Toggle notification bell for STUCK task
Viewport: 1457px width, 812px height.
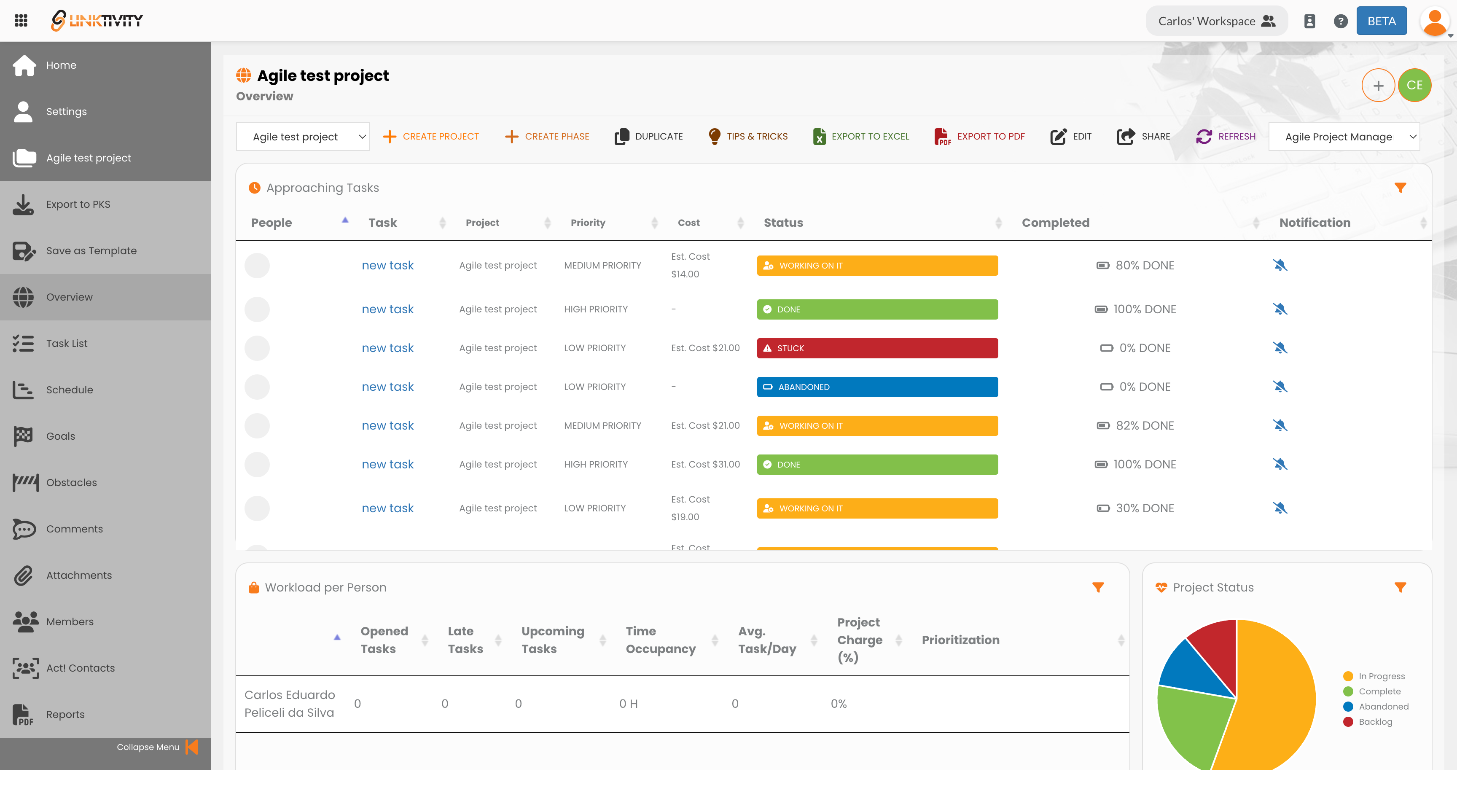1280,348
